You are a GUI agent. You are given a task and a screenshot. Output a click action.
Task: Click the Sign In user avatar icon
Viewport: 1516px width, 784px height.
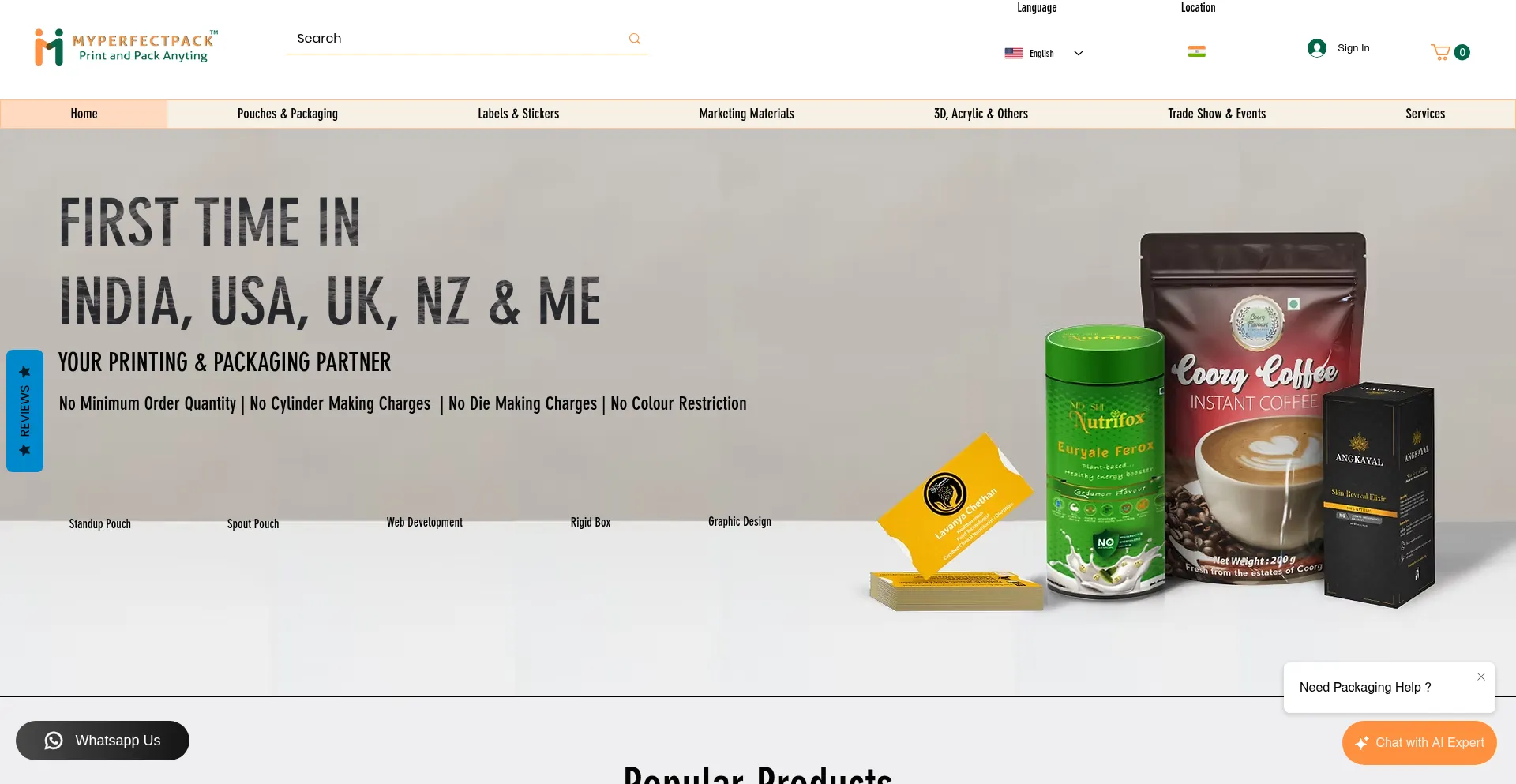coord(1316,48)
